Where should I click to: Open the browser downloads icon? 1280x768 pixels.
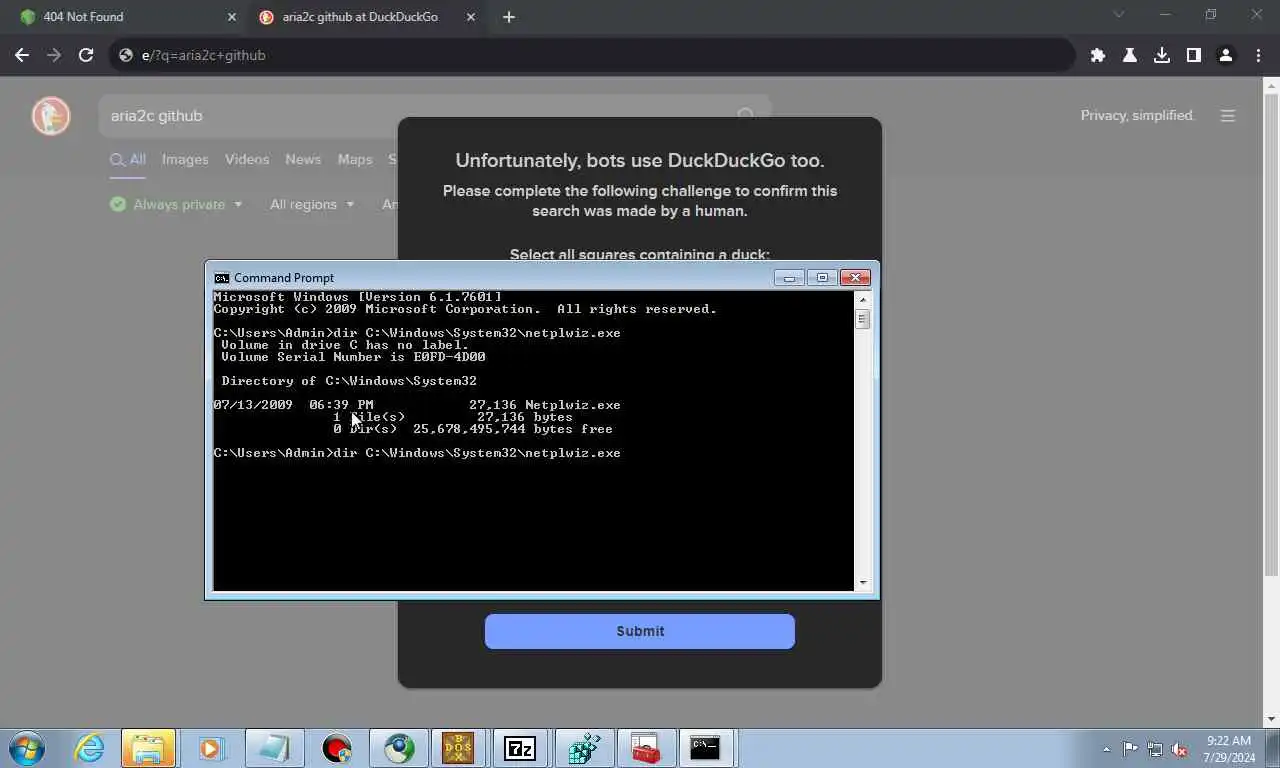pos(1162,55)
